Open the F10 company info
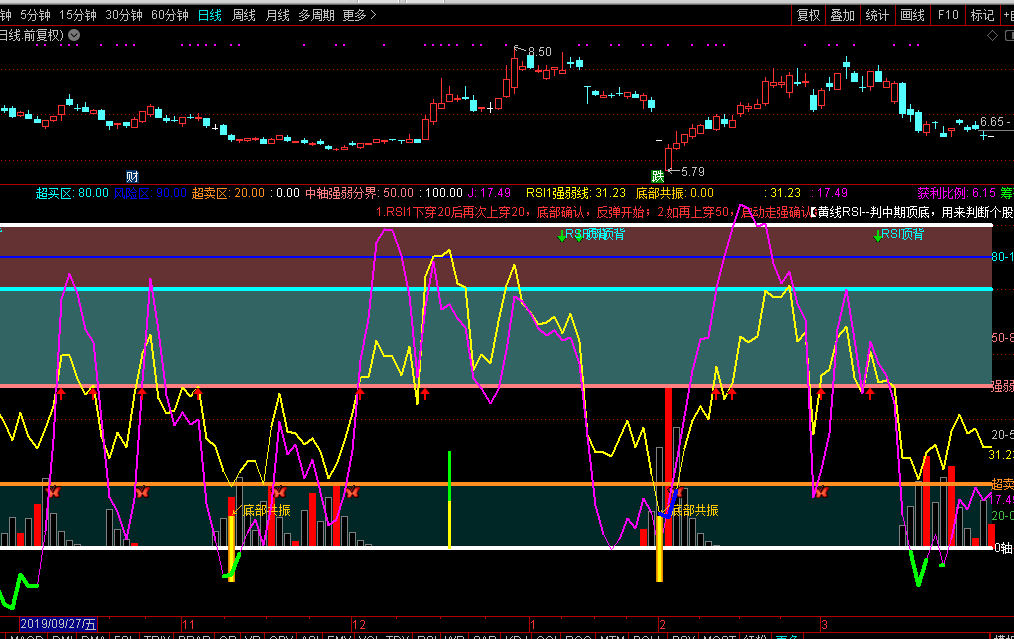This screenshot has height=639, width=1014. [x=948, y=15]
